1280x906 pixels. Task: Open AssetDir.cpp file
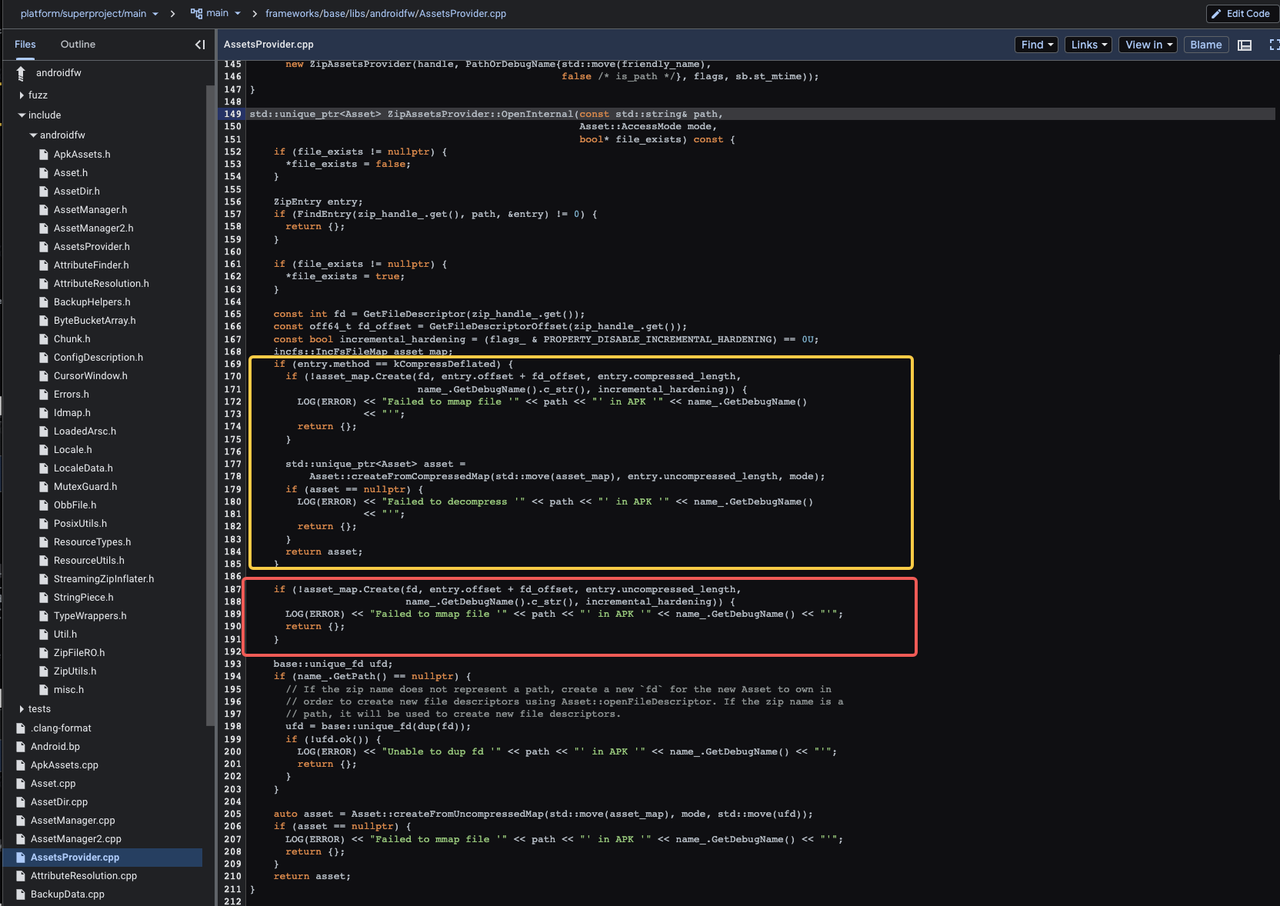pyautogui.click(x=59, y=802)
